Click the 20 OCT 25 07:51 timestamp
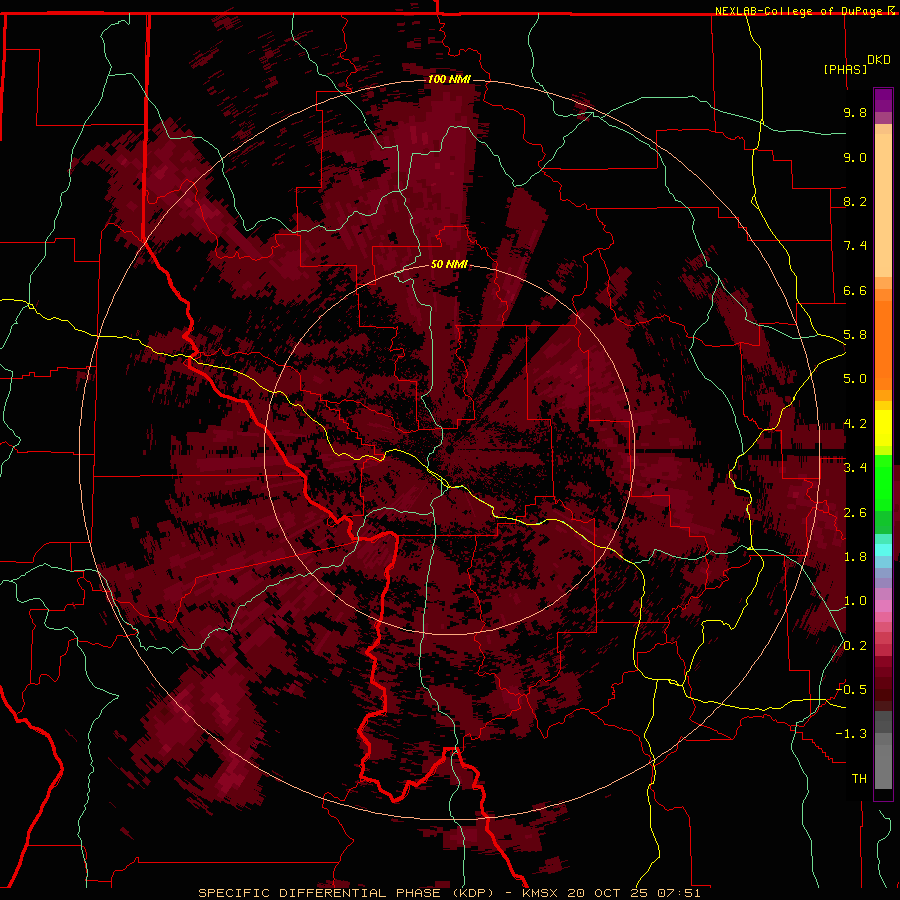This screenshot has height=900, width=900. tap(634, 893)
